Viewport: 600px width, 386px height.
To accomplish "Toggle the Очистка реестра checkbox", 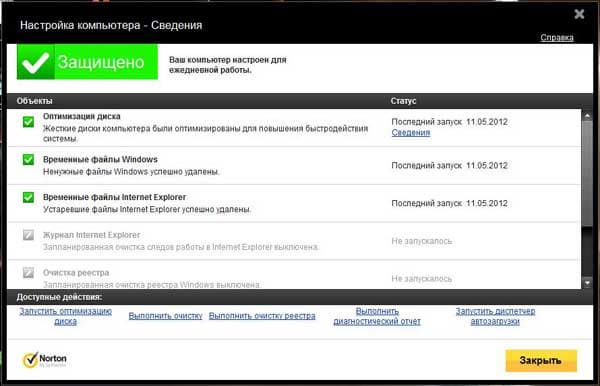I will pos(28,273).
